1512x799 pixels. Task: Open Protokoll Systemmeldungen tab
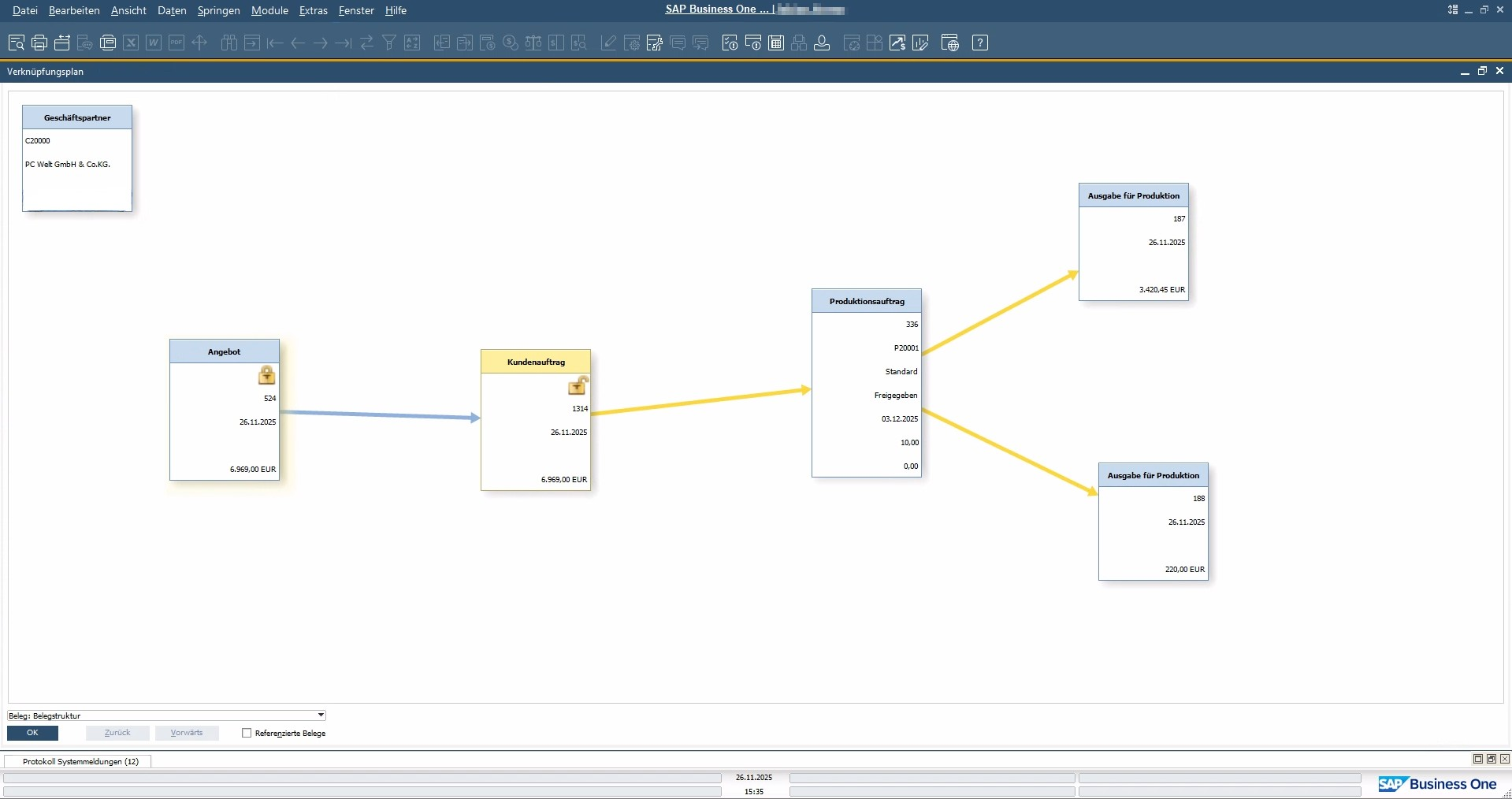[x=80, y=761]
